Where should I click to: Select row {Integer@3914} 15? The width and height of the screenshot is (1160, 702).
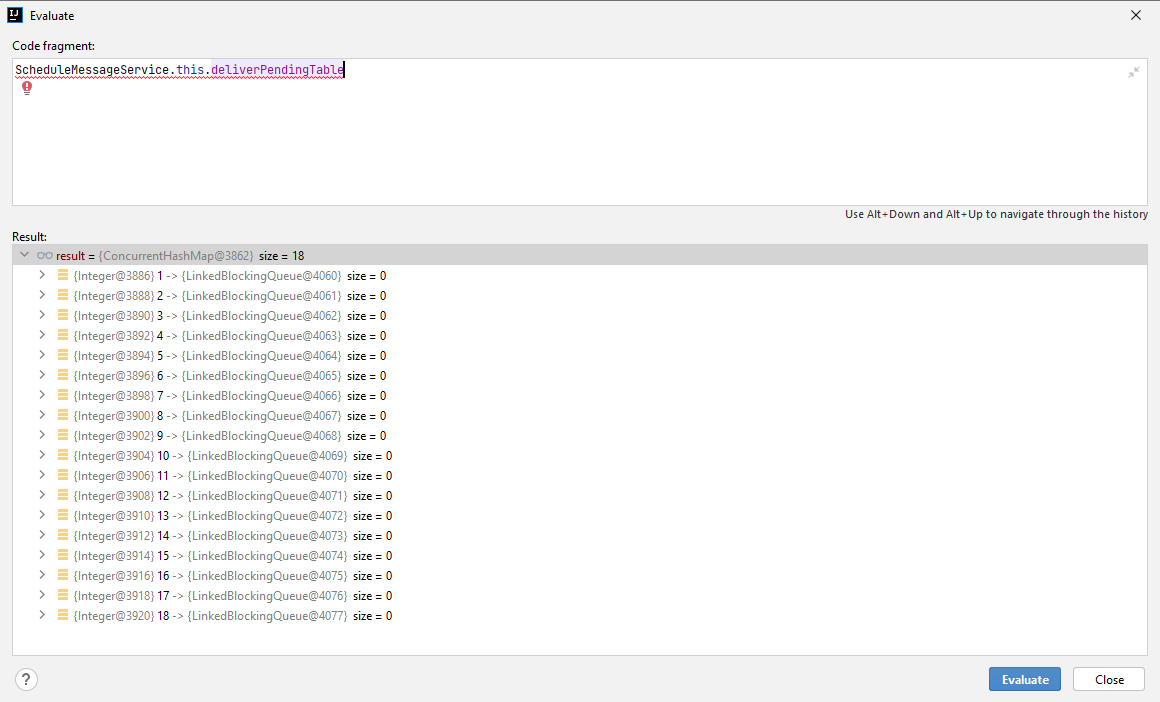click(x=579, y=555)
